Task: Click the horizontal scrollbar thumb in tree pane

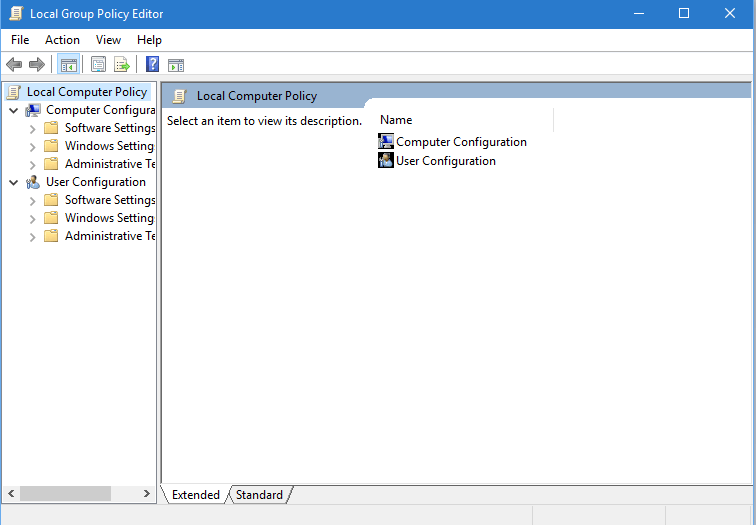Action: [65, 494]
